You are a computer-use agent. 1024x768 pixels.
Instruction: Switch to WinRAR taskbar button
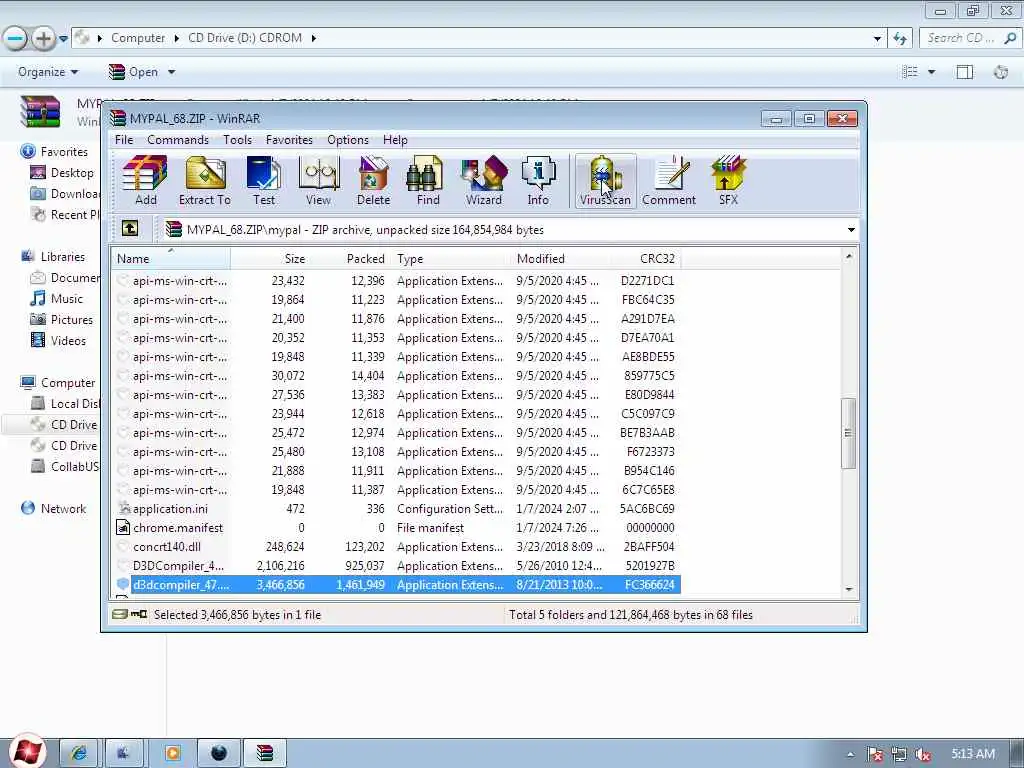264,753
